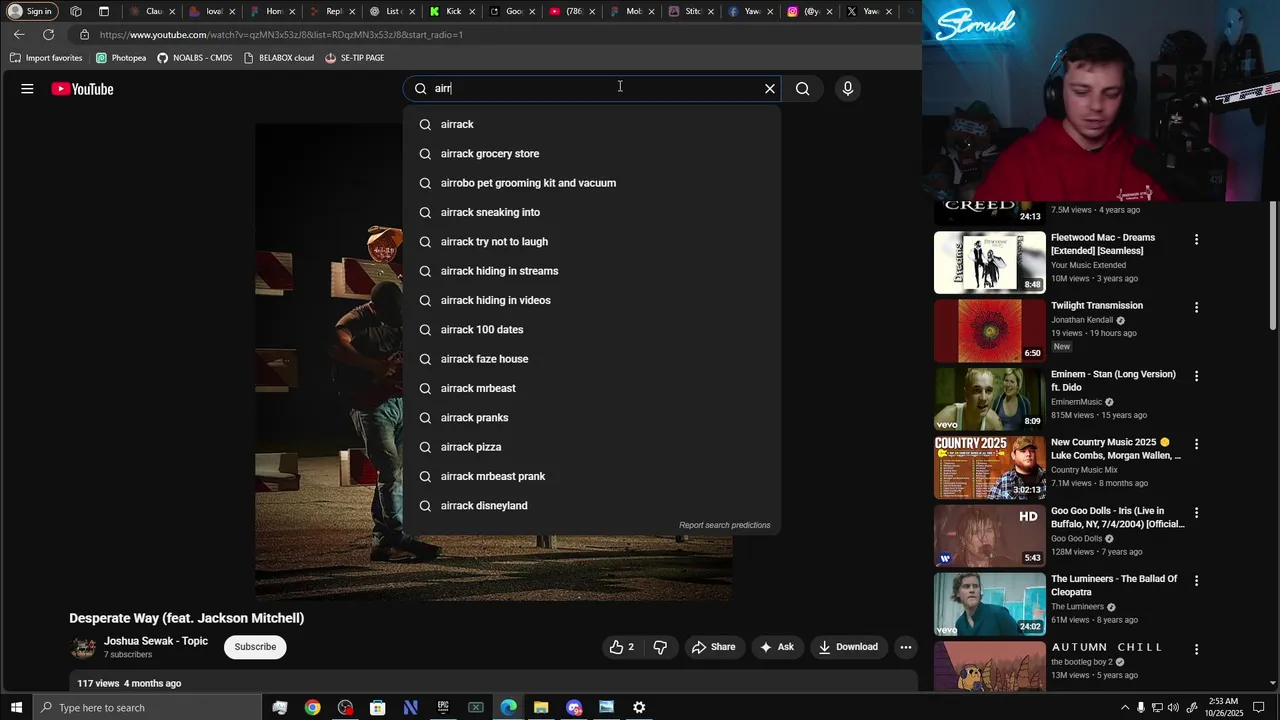
Task: Start voice search with the microphone
Action: point(848,89)
